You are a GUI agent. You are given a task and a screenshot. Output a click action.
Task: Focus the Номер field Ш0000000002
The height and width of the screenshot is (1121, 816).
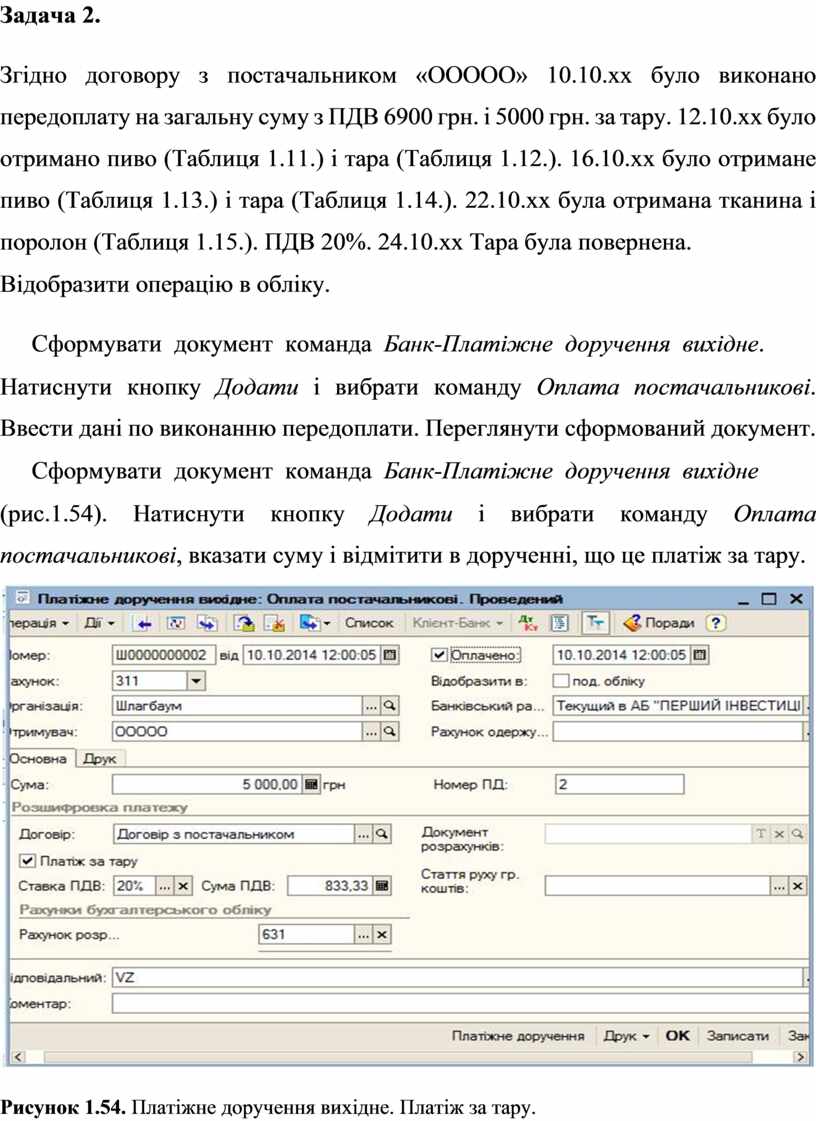click(x=164, y=655)
